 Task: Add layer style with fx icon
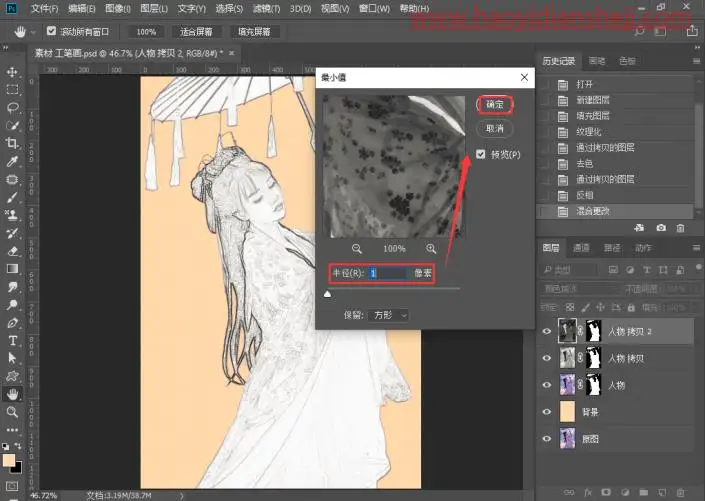(x=588, y=492)
